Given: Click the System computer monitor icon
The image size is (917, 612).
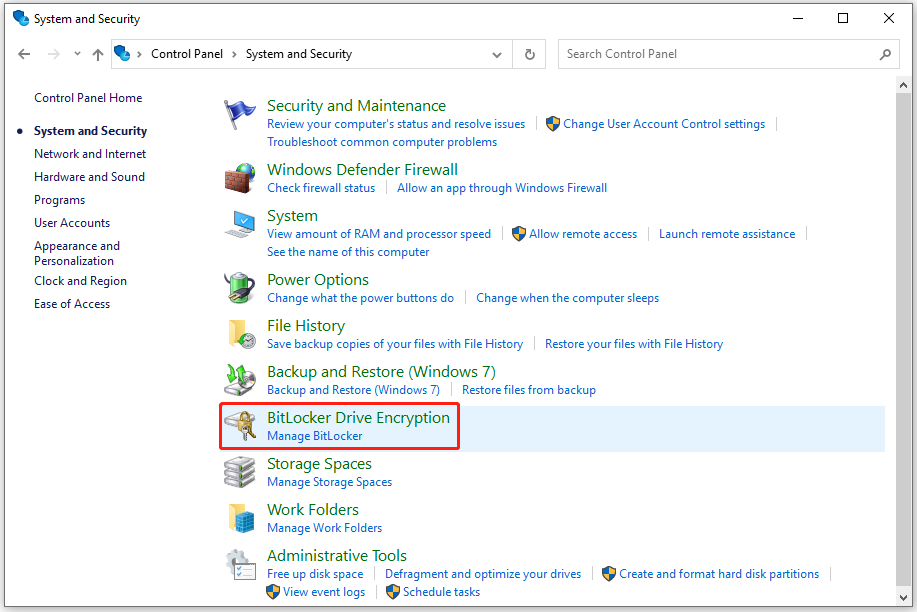Looking at the screenshot, I should (240, 224).
